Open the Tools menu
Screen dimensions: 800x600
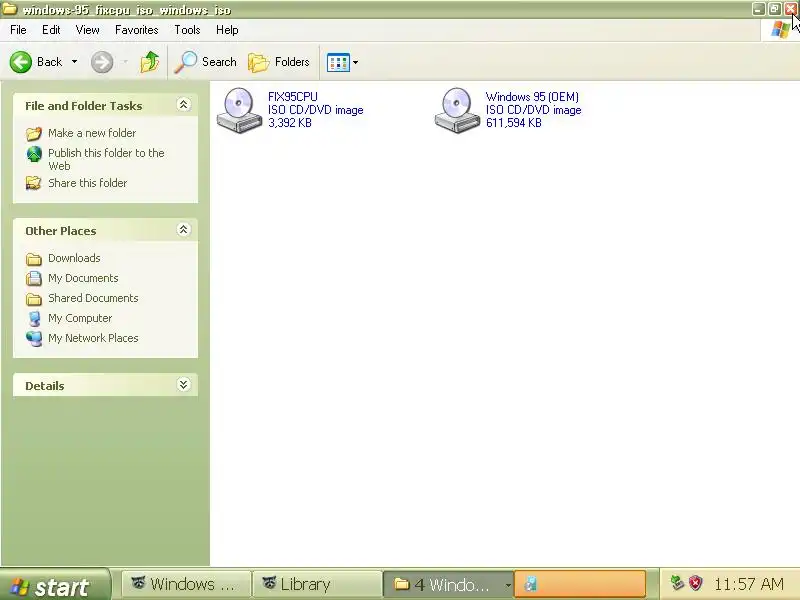pos(187,30)
